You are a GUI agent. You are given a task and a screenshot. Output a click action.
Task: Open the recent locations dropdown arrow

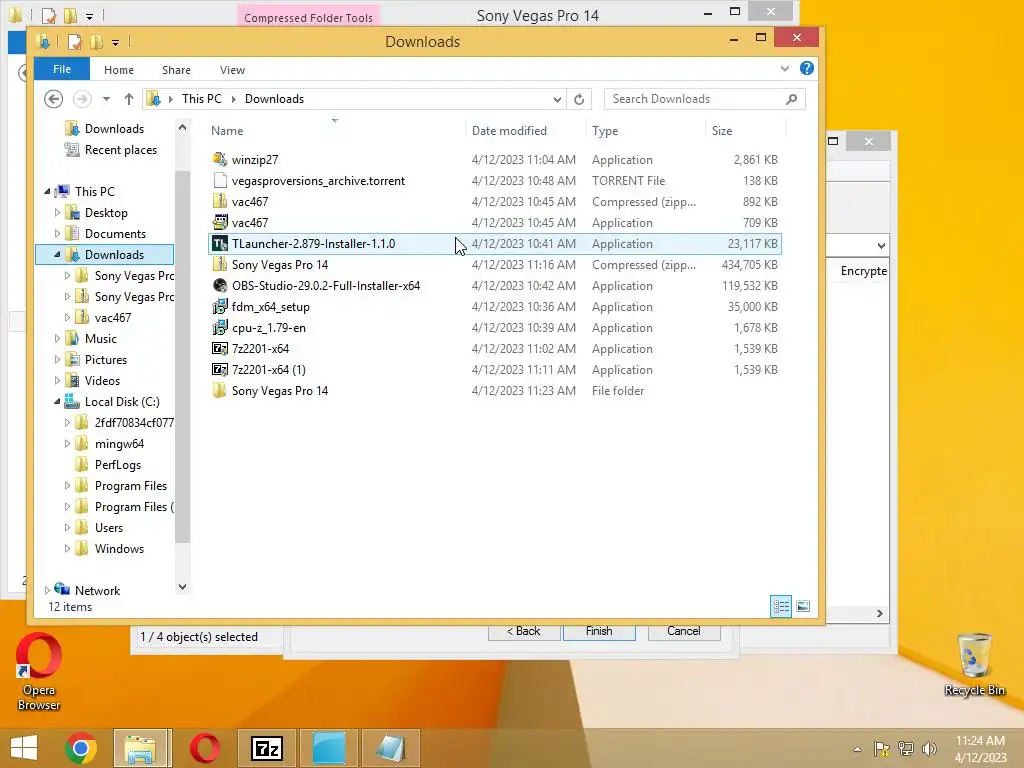pos(106,99)
